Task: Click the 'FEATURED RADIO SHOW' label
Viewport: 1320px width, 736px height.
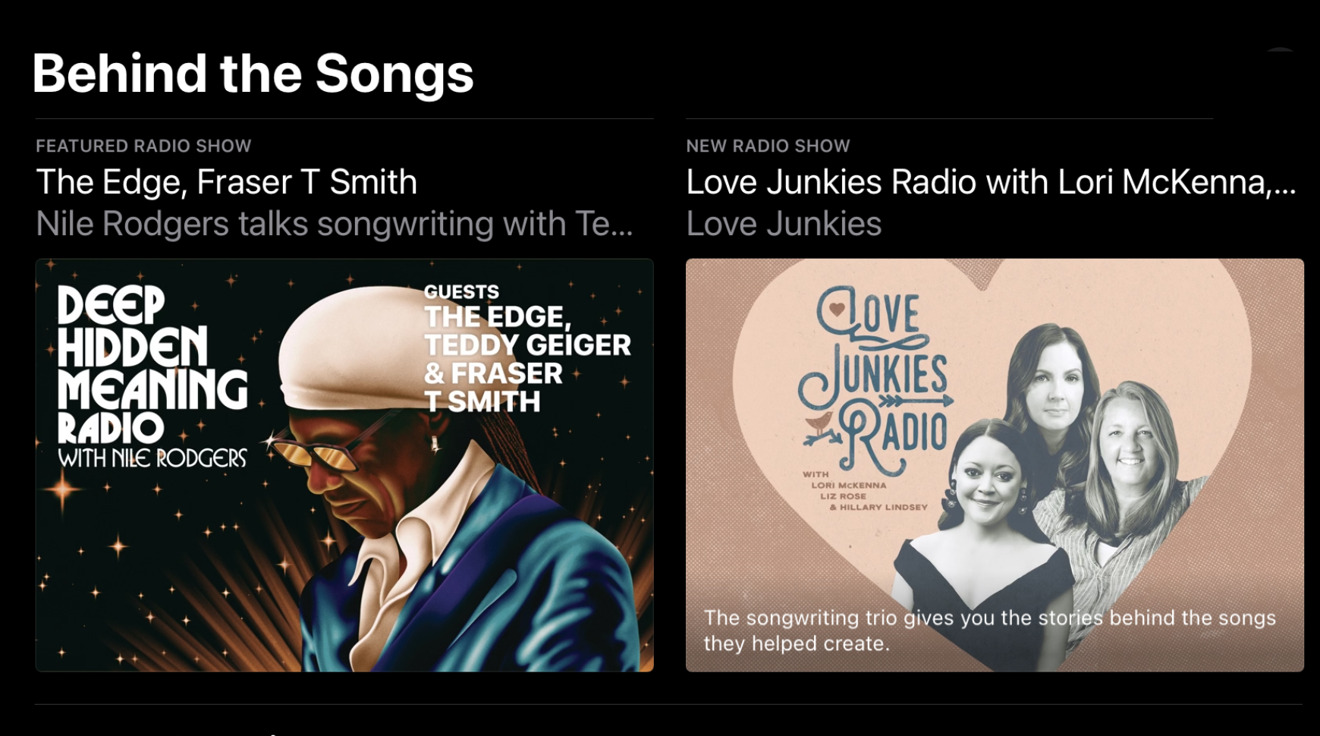Action: pos(144,146)
